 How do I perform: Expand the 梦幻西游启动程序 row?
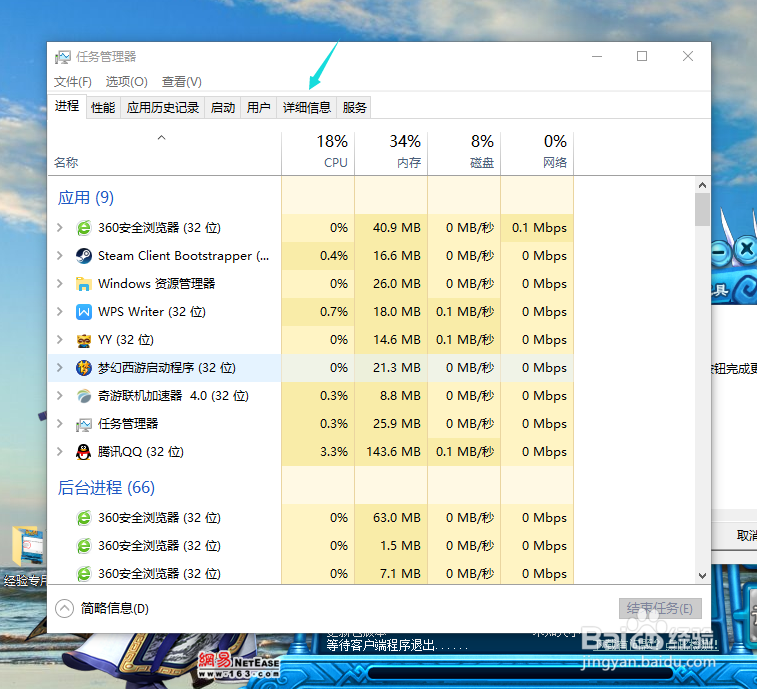pyautogui.click(x=60, y=367)
